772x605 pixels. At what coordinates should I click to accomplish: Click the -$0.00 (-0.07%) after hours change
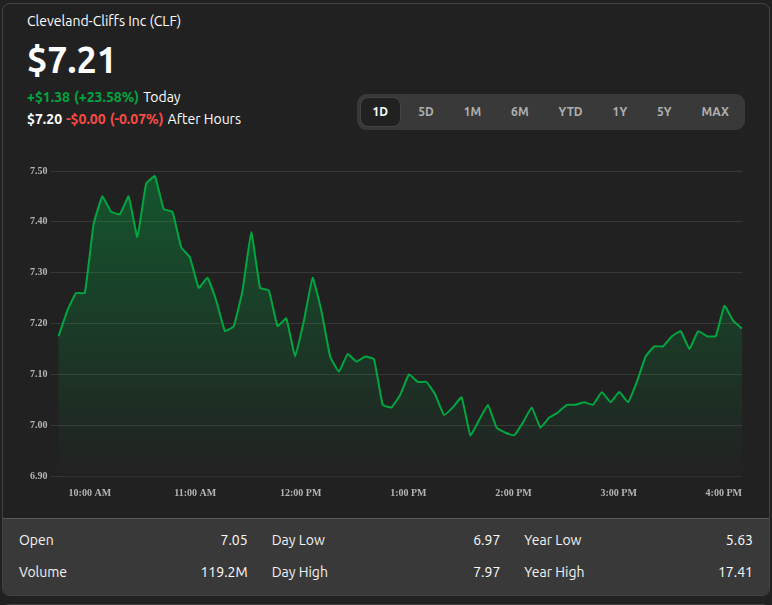tap(115, 119)
